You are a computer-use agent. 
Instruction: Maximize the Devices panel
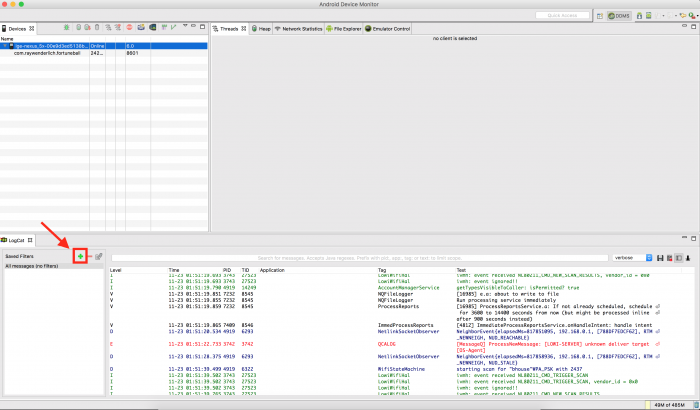pyautogui.click(x=202, y=27)
